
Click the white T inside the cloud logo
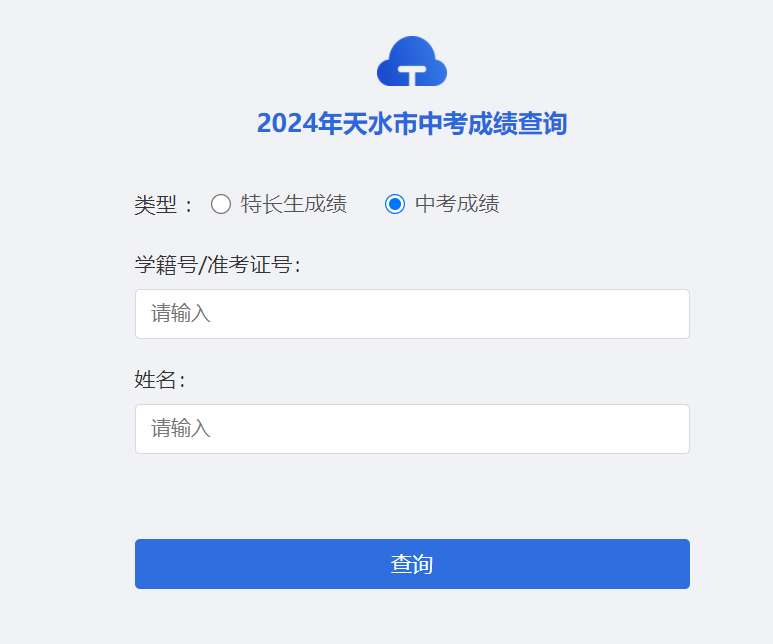(x=412, y=74)
